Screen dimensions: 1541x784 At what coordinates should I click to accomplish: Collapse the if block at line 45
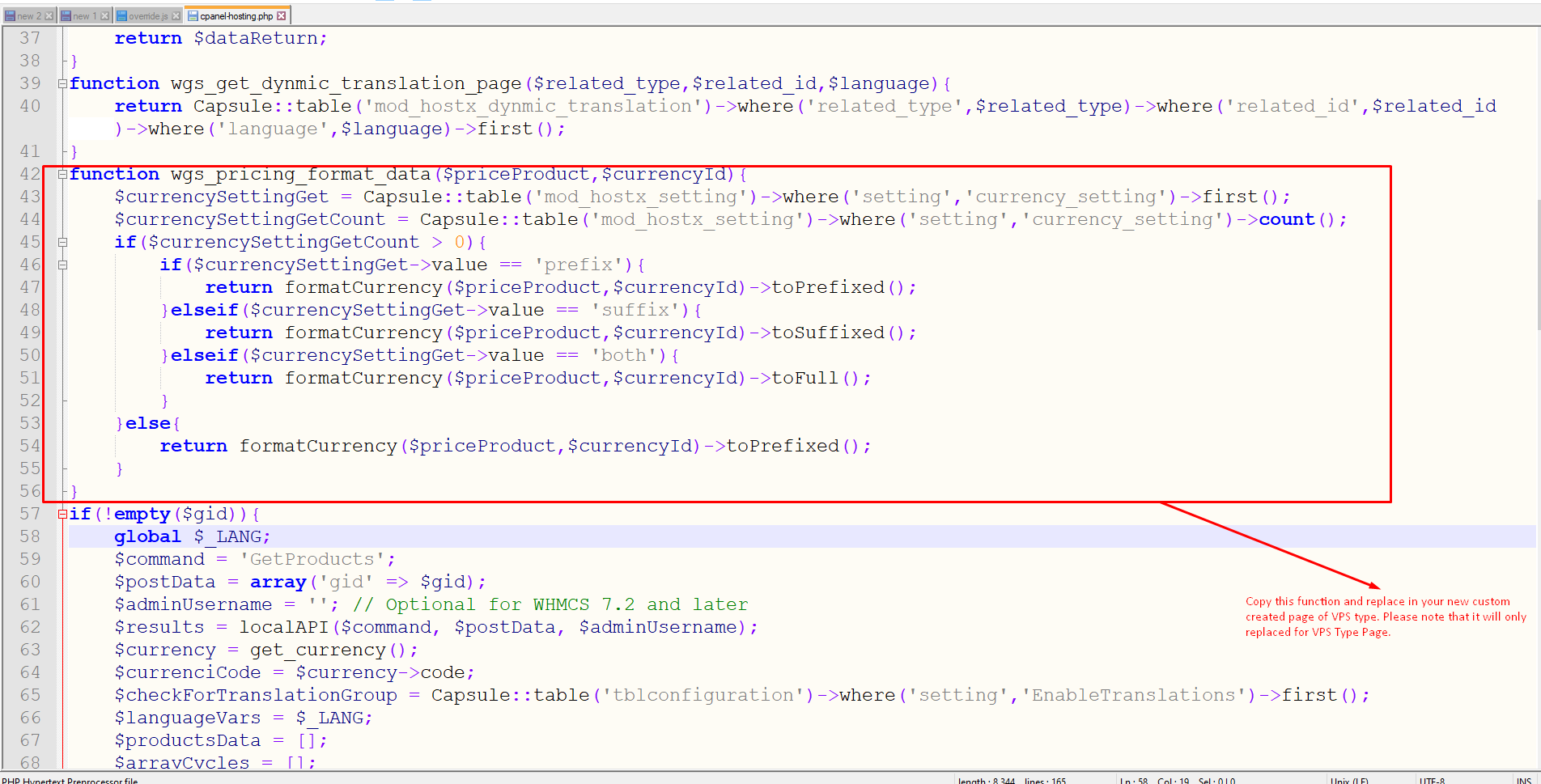pyautogui.click(x=62, y=242)
